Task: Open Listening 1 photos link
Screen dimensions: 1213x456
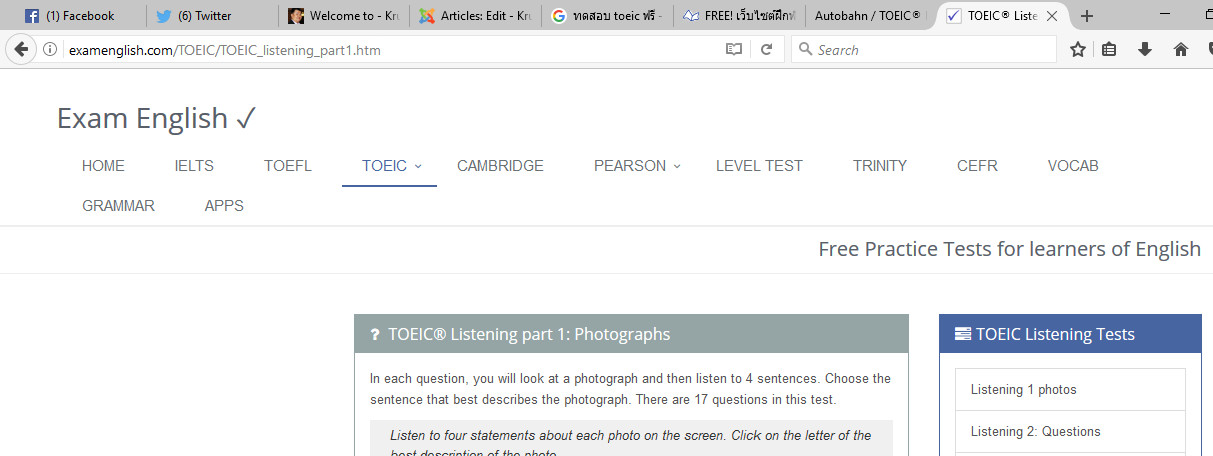Action: [1070, 390]
